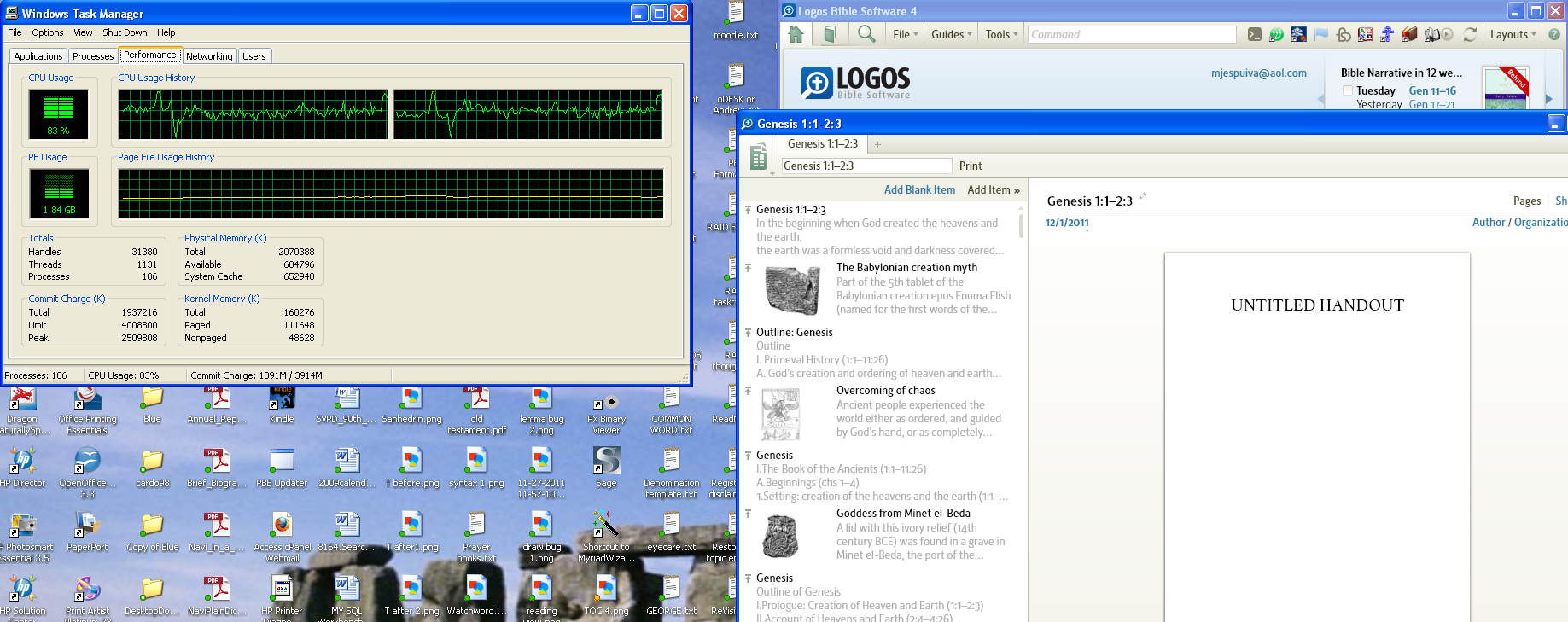Screen dimensions: 1568x622
Task: Click the move-up handle beside Outline: Genesis
Action: pos(748,333)
